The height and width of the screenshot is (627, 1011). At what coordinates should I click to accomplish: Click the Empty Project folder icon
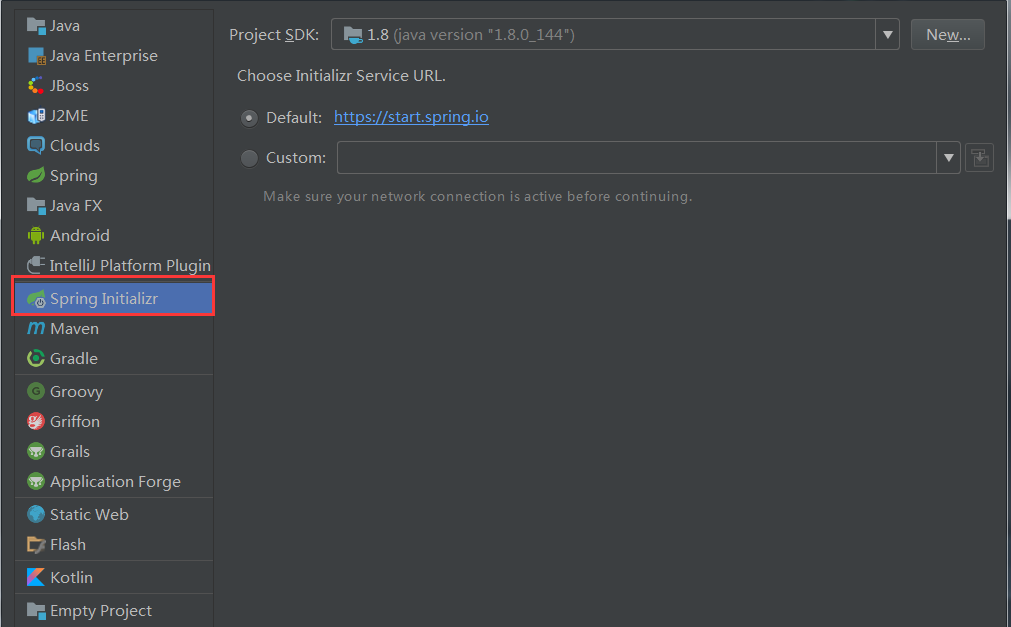[x=36, y=610]
